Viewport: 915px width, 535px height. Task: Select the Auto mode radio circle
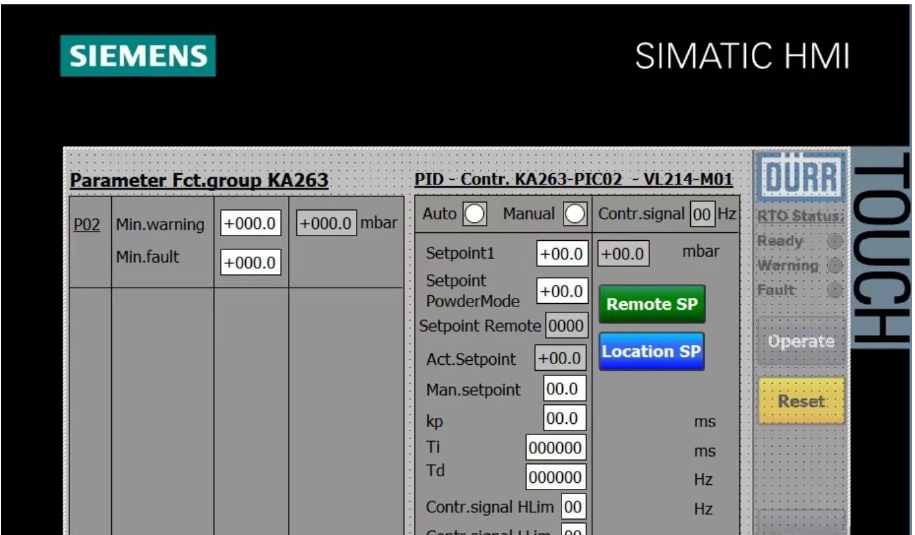(x=474, y=214)
